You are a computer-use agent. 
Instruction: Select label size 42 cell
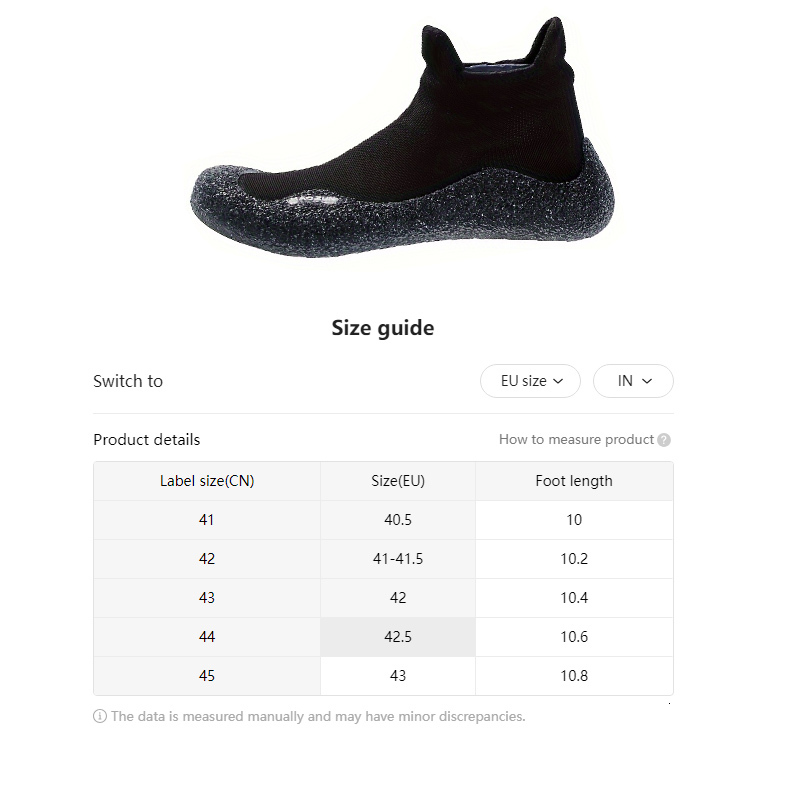[207, 559]
